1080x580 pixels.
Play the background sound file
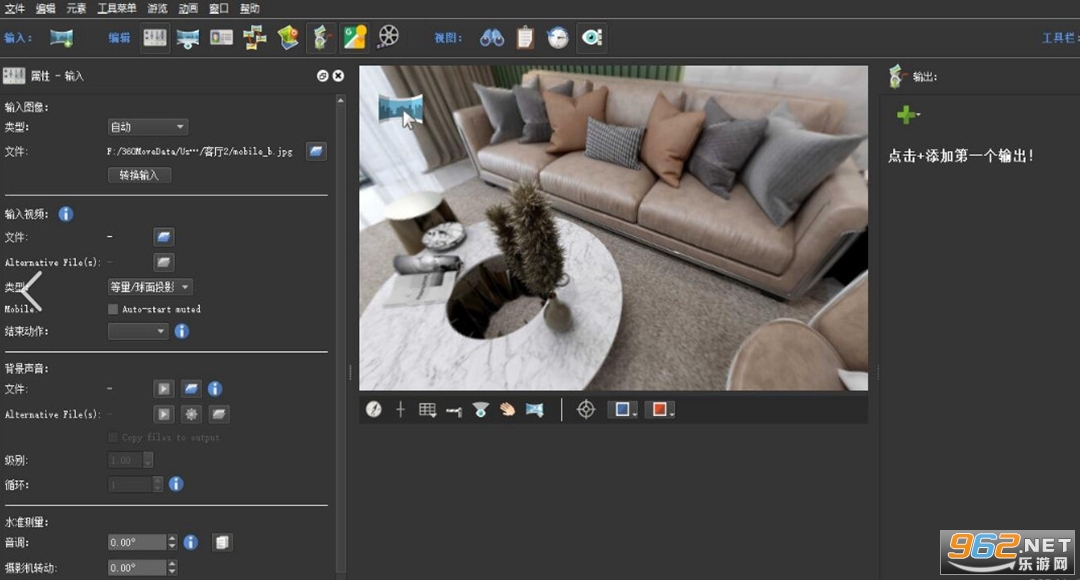(x=163, y=389)
